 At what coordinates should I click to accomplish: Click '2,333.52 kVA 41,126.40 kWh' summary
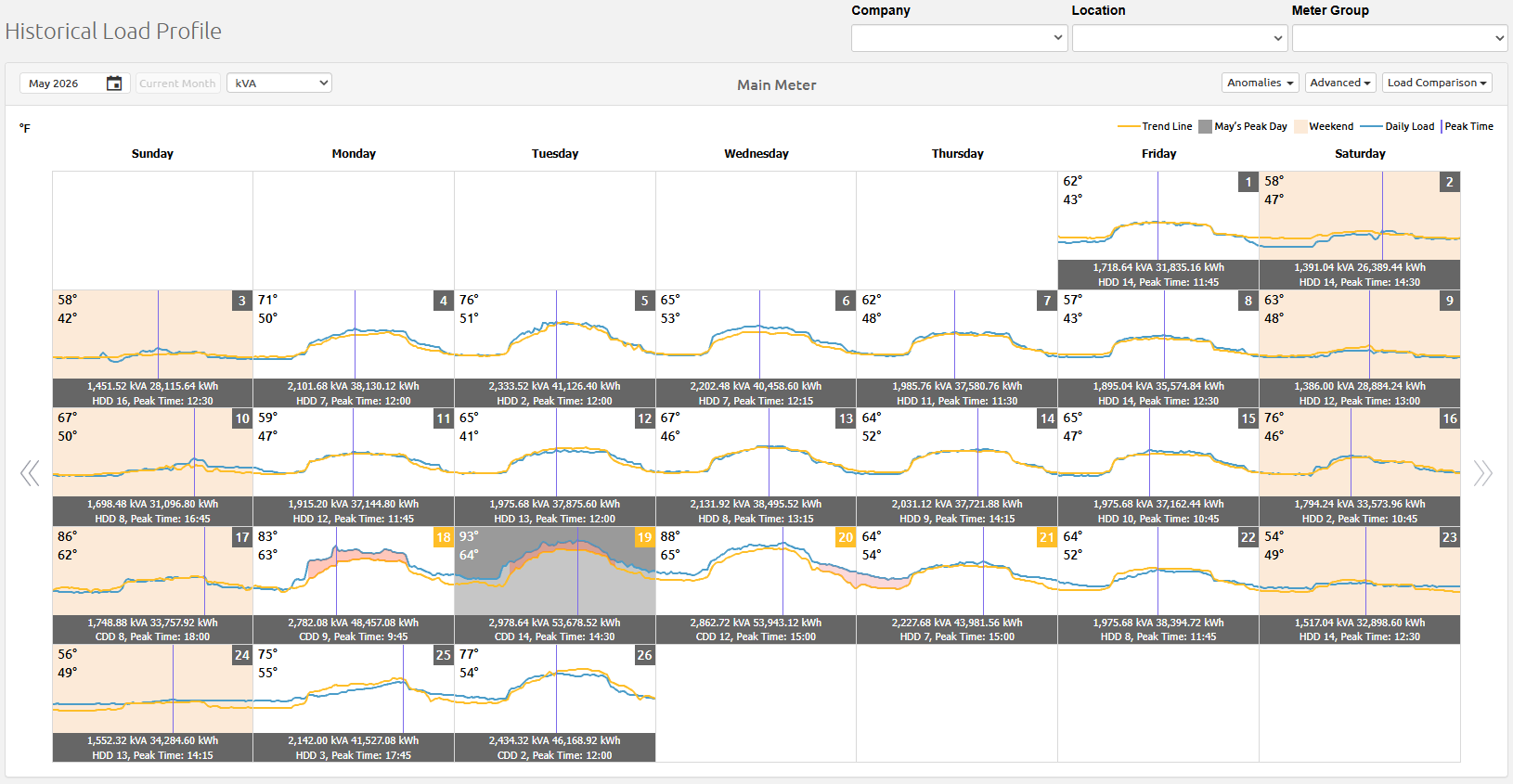555,386
